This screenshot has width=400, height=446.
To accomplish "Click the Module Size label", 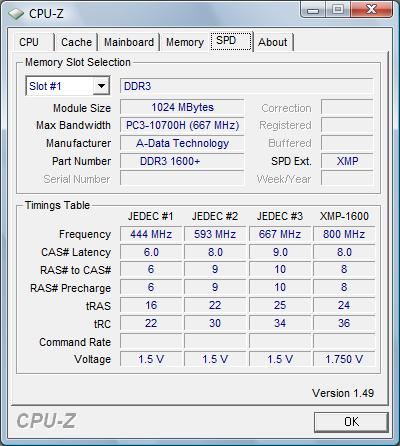I will (x=82, y=108).
